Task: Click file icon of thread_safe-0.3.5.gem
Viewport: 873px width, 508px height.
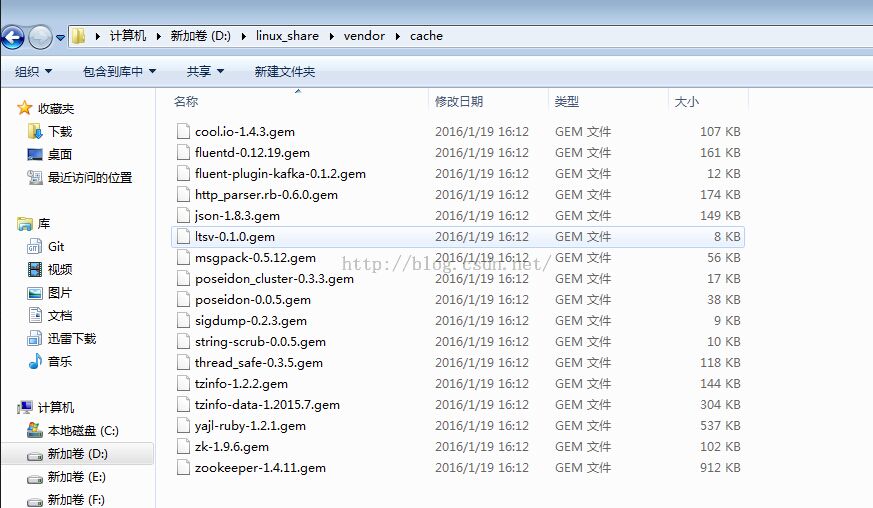Action: pos(183,363)
